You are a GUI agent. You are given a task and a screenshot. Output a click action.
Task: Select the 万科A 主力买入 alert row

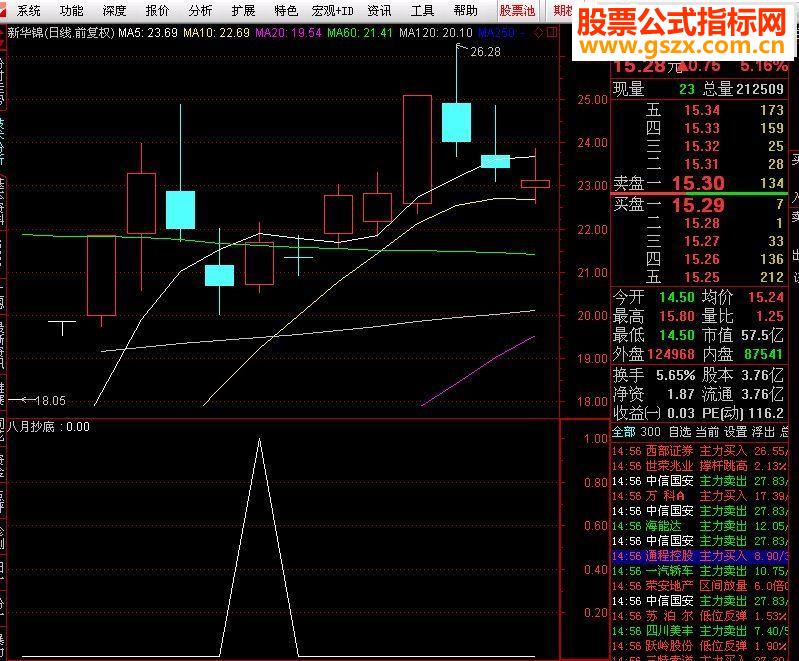coord(700,496)
